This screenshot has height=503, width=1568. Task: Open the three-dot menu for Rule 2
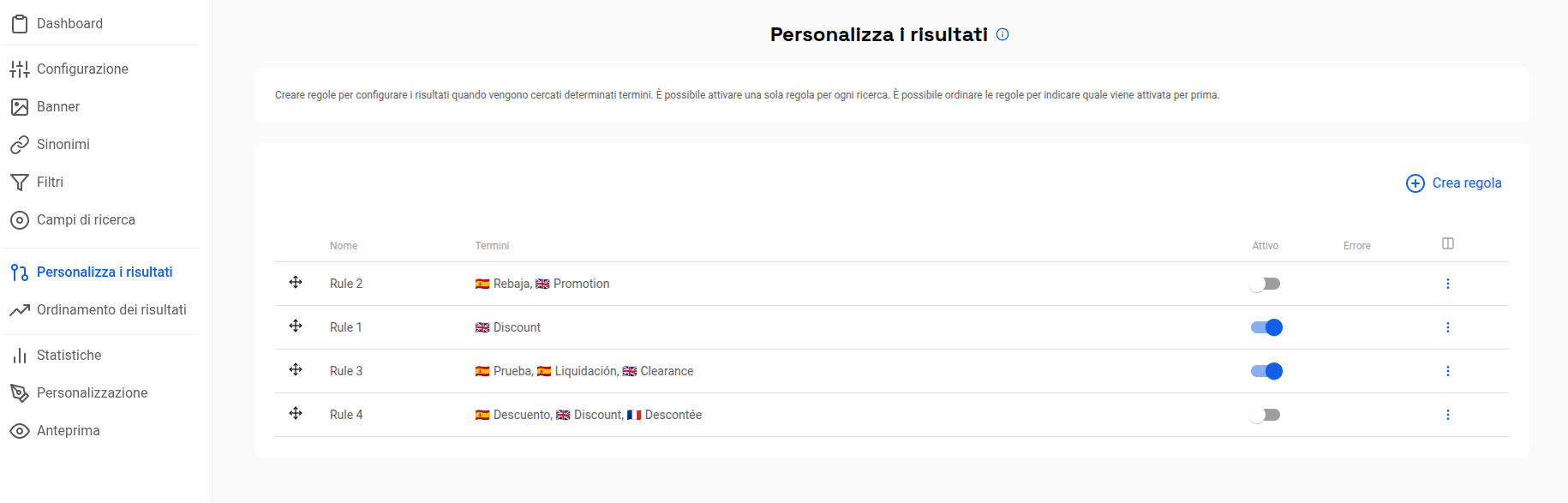(1448, 284)
